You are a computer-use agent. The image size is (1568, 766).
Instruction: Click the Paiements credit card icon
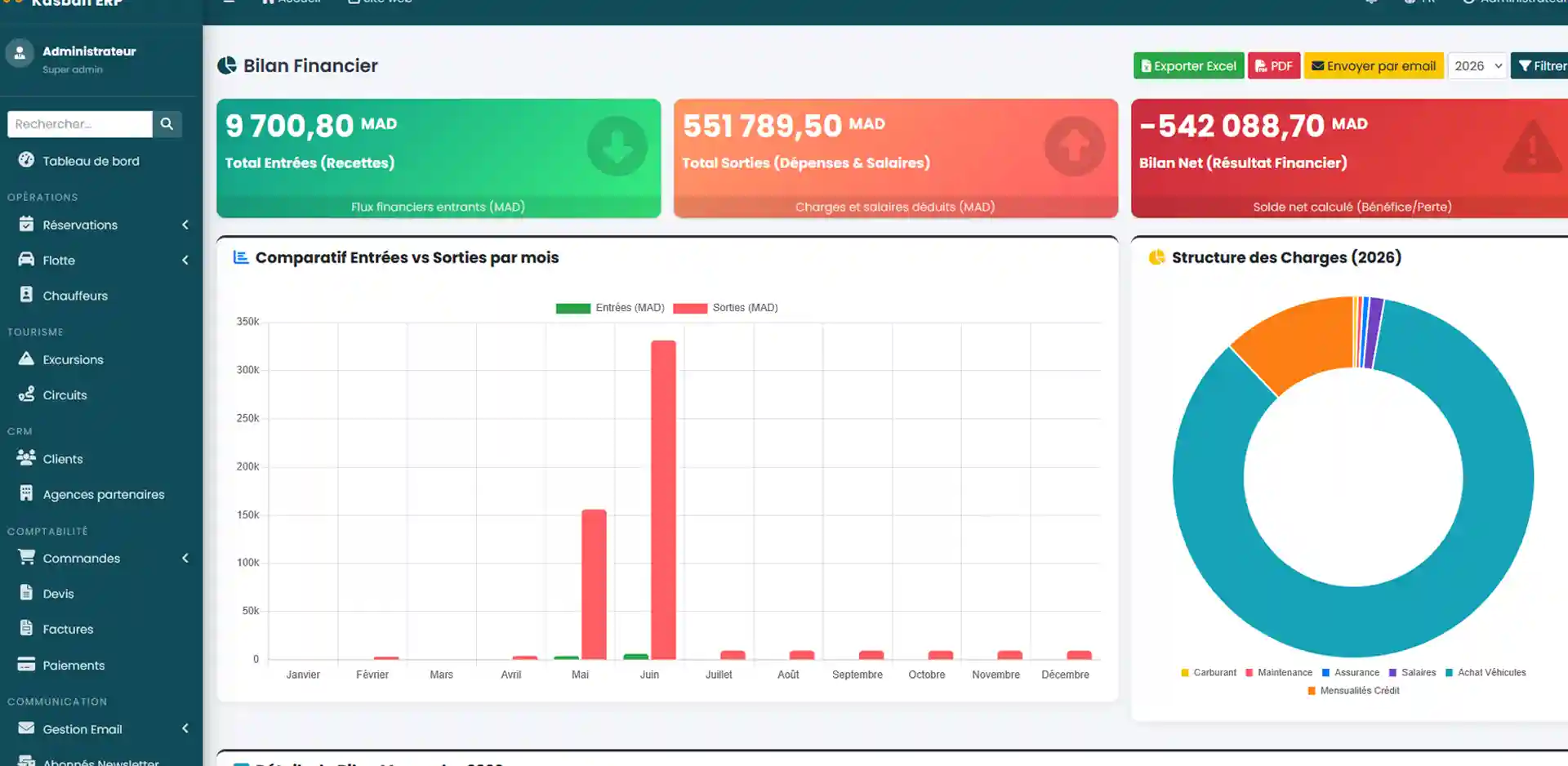point(26,664)
